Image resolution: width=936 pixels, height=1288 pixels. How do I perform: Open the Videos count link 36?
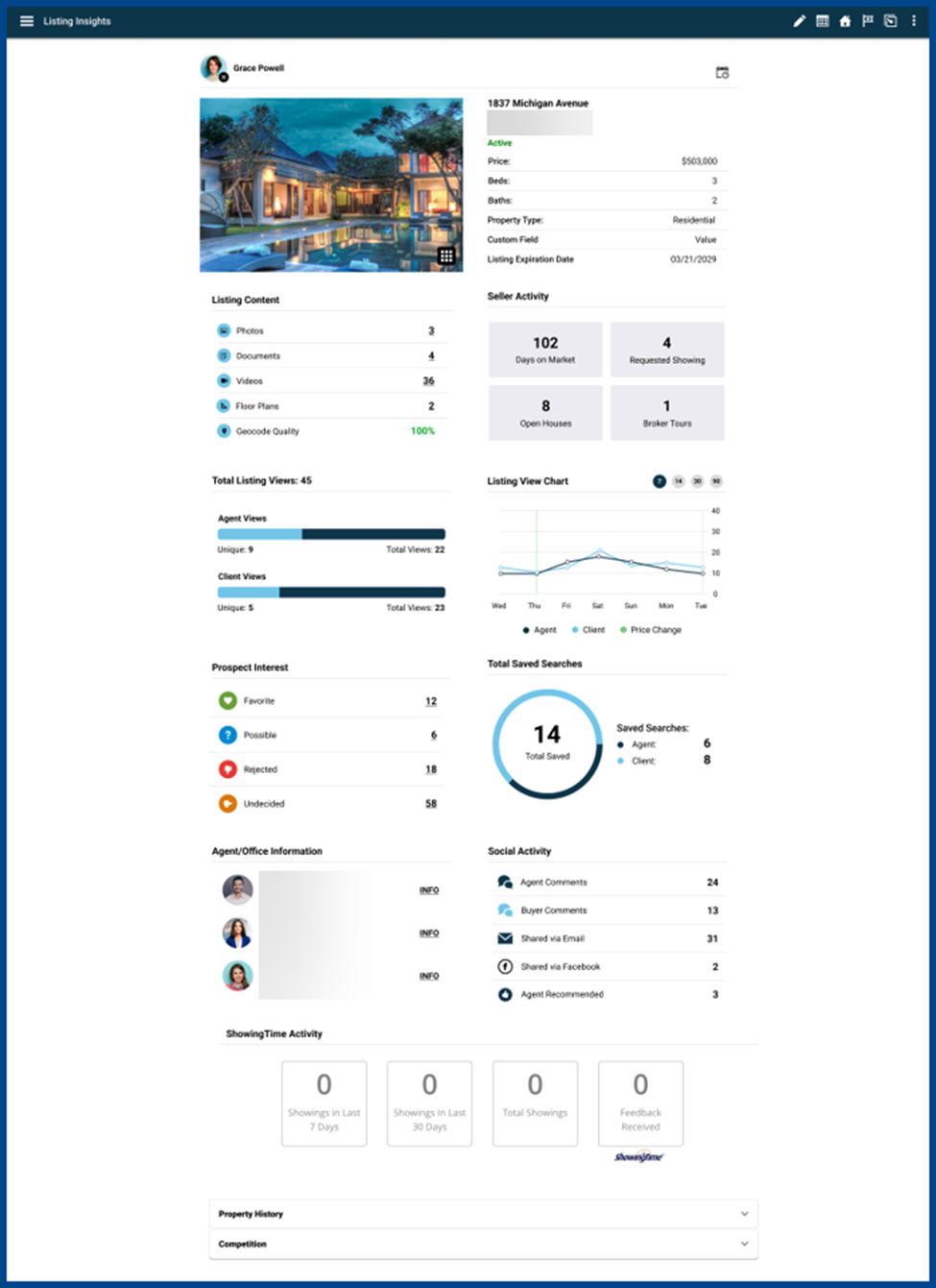[428, 381]
